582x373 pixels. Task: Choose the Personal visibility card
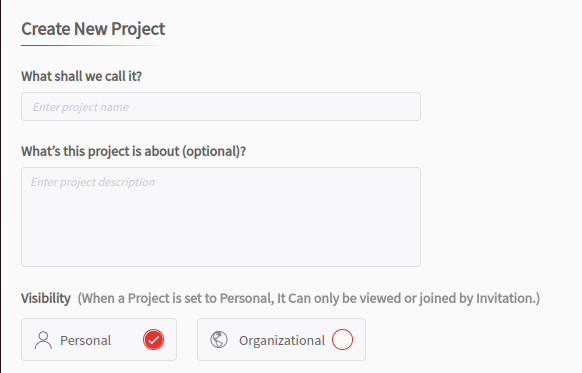click(x=99, y=339)
